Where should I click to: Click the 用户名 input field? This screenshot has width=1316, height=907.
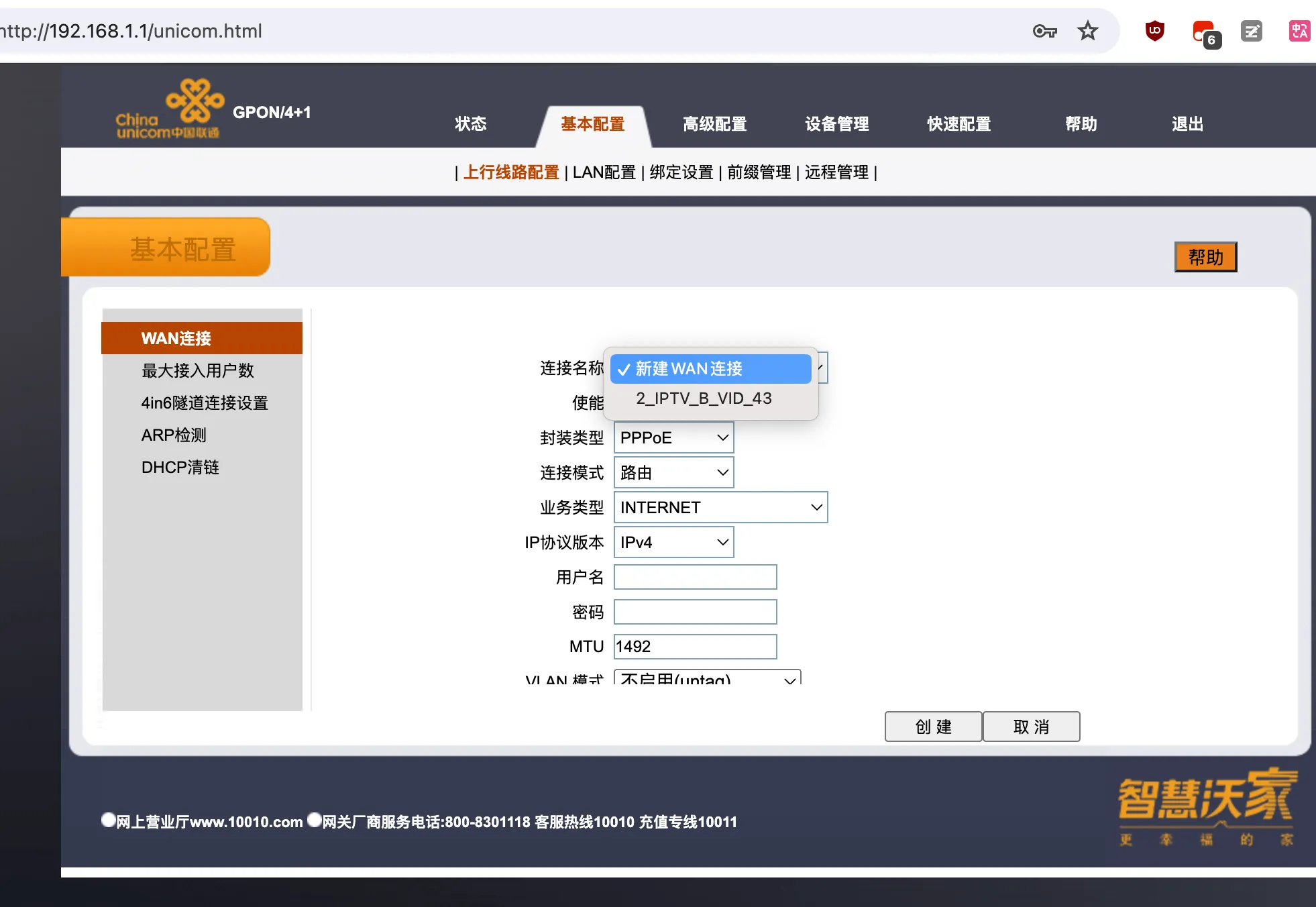695,577
